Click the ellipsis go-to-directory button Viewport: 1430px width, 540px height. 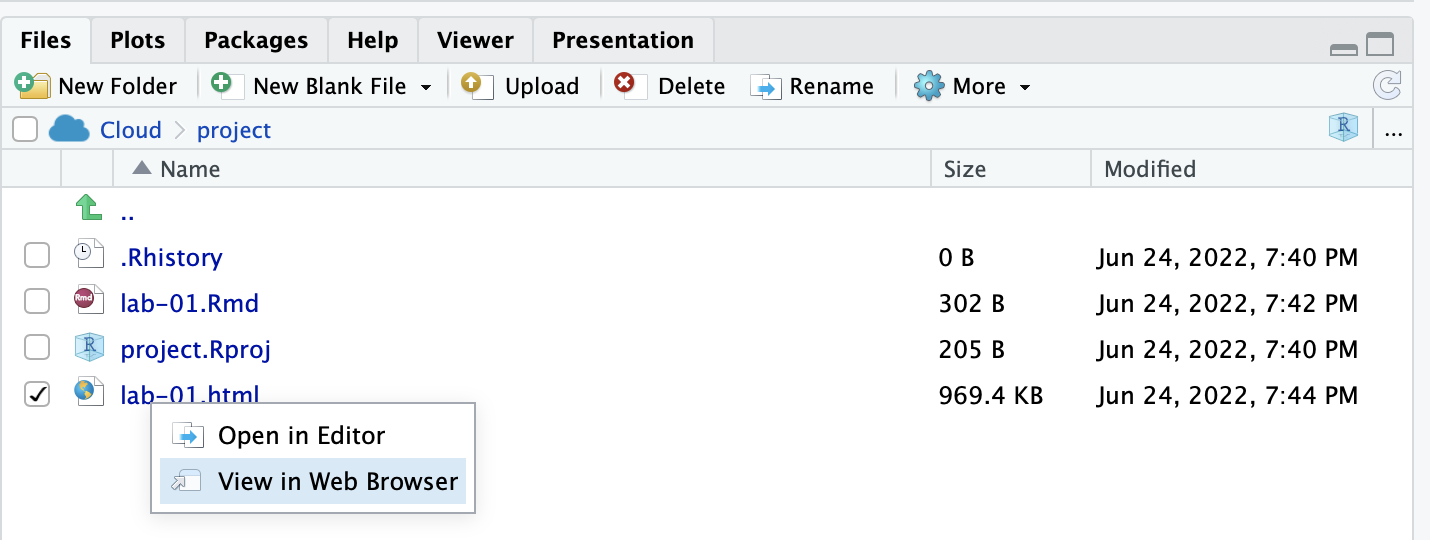point(1393,130)
